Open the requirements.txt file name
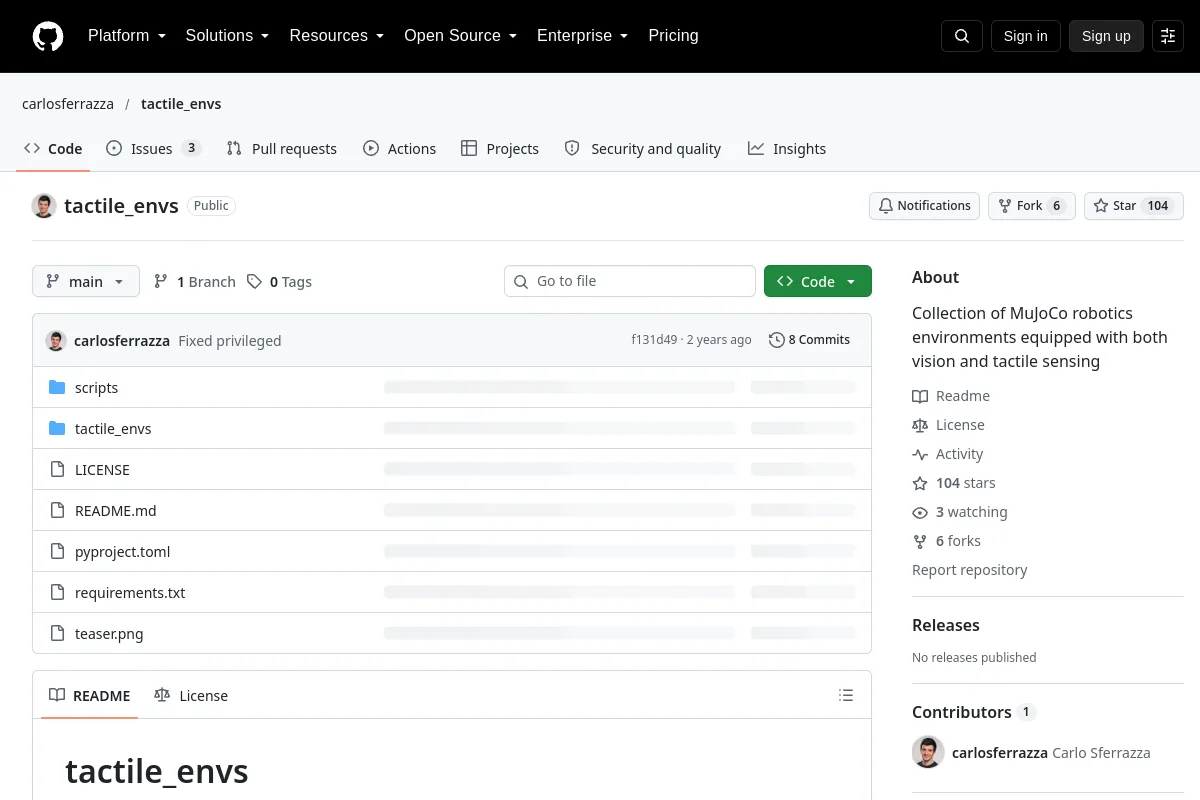This screenshot has width=1200, height=800. [130, 593]
